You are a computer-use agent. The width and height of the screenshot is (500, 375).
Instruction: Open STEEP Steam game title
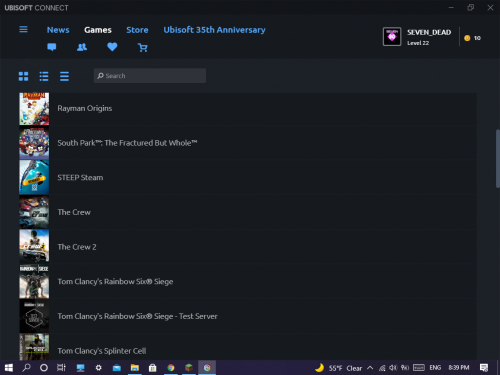80,178
